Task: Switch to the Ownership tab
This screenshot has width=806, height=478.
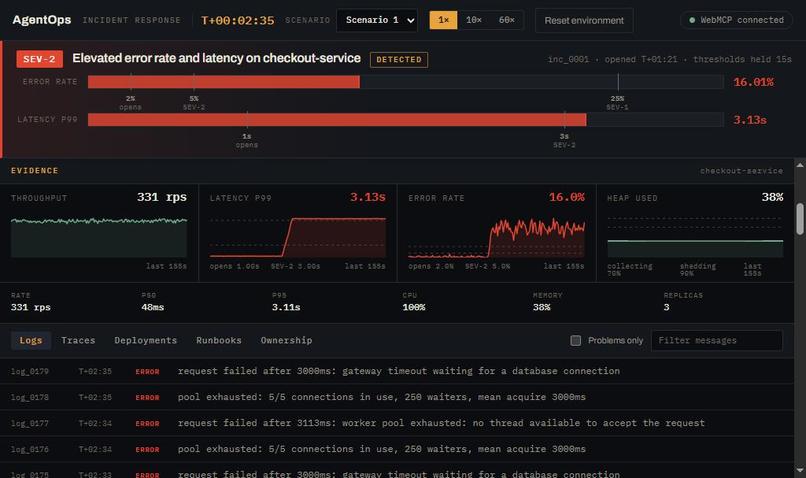Action: click(286, 340)
